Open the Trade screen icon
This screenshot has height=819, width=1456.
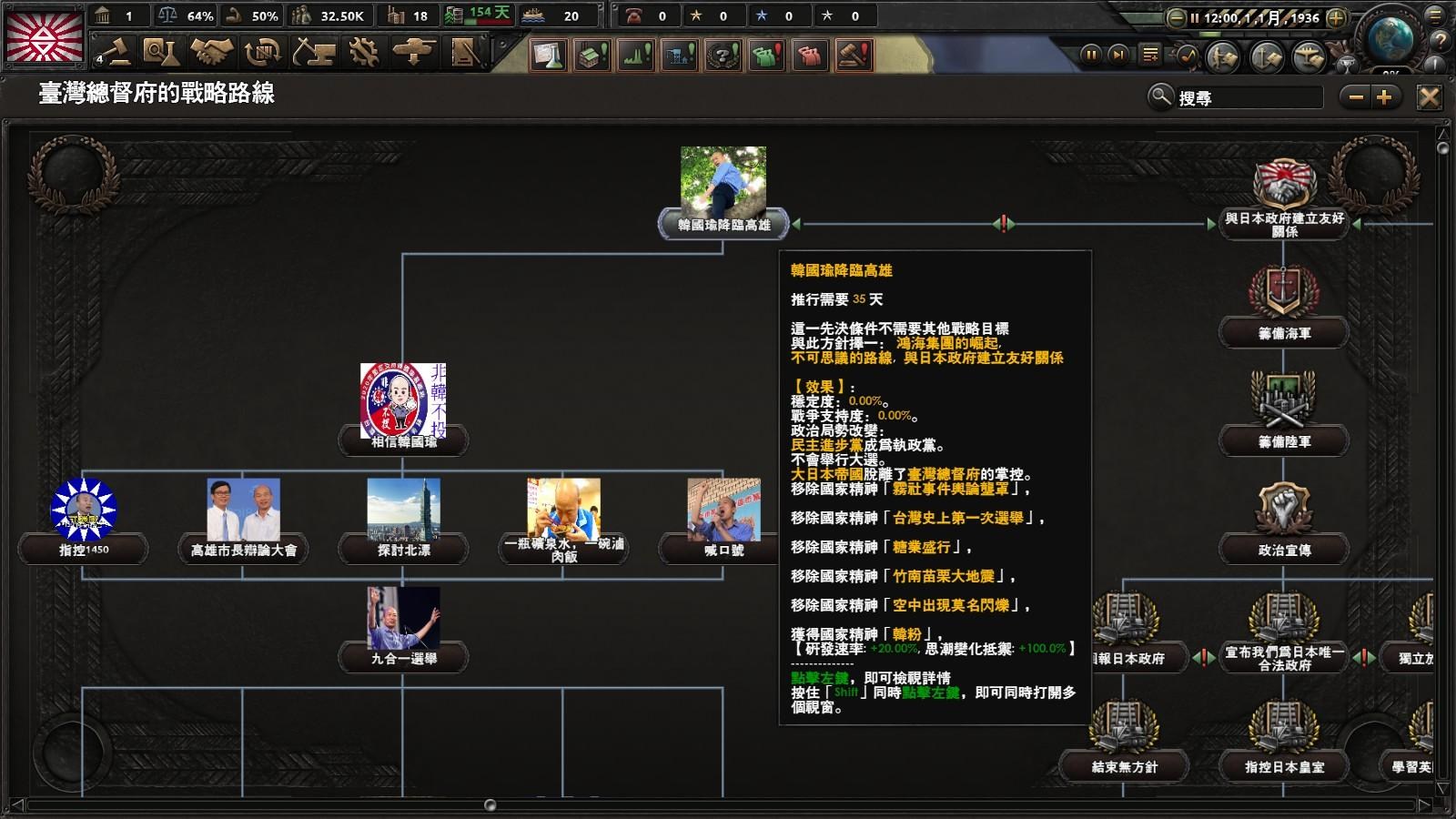(262, 53)
